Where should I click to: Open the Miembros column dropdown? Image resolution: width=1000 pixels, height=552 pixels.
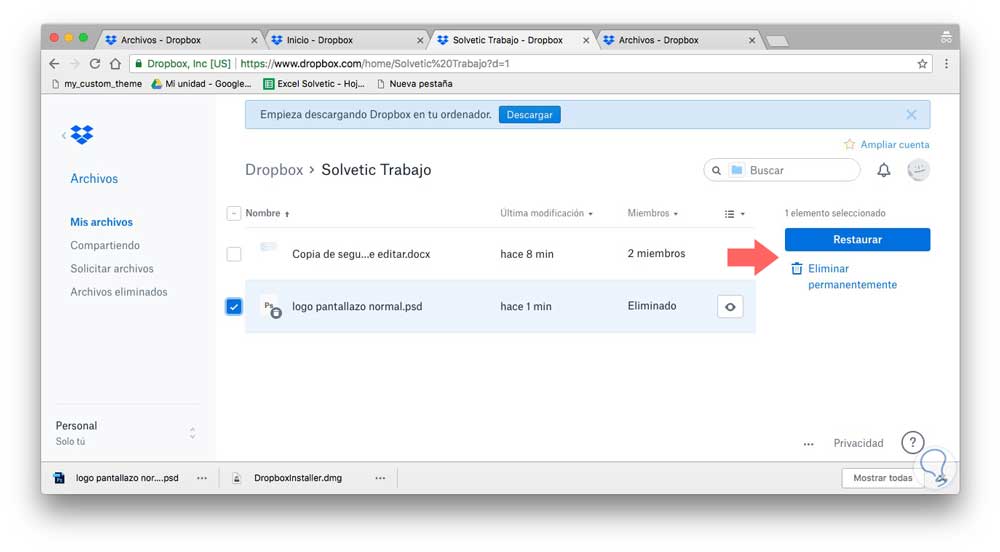tap(652, 213)
